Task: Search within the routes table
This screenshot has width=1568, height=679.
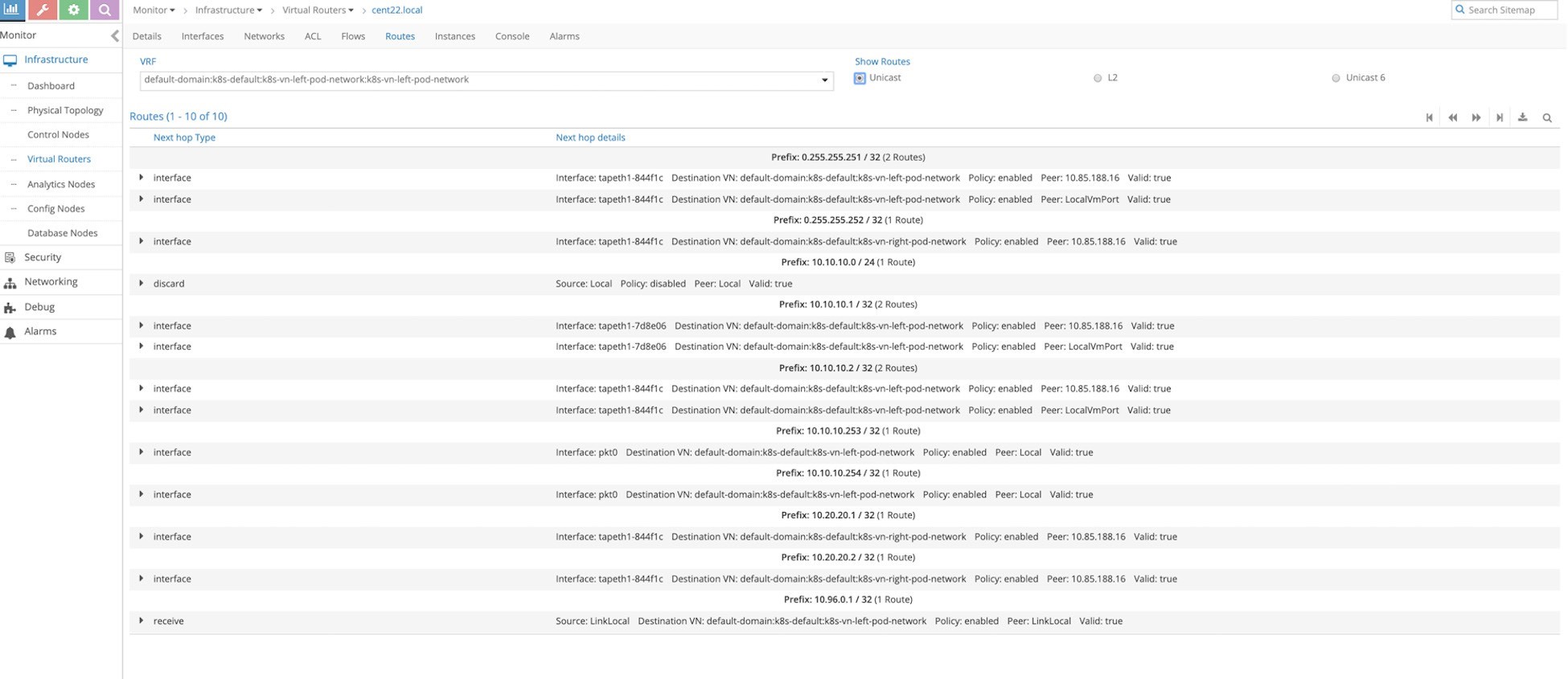Action: click(x=1546, y=117)
